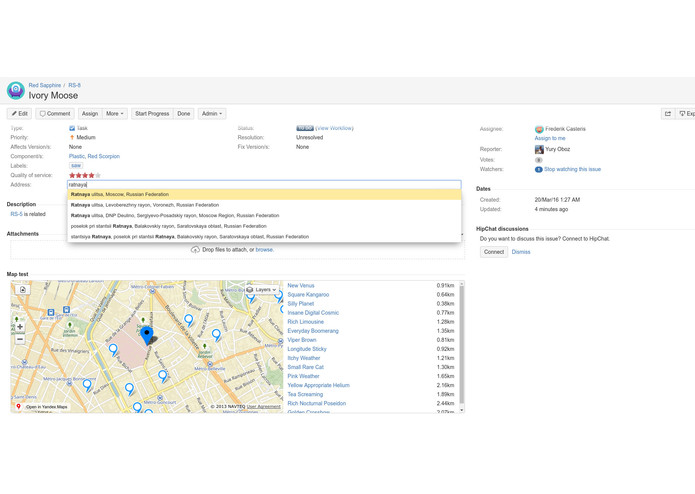Choose suggestion Ratnaya ulitsa, DNP Deulino
Screen dimensions: 695x494
coord(264,216)
